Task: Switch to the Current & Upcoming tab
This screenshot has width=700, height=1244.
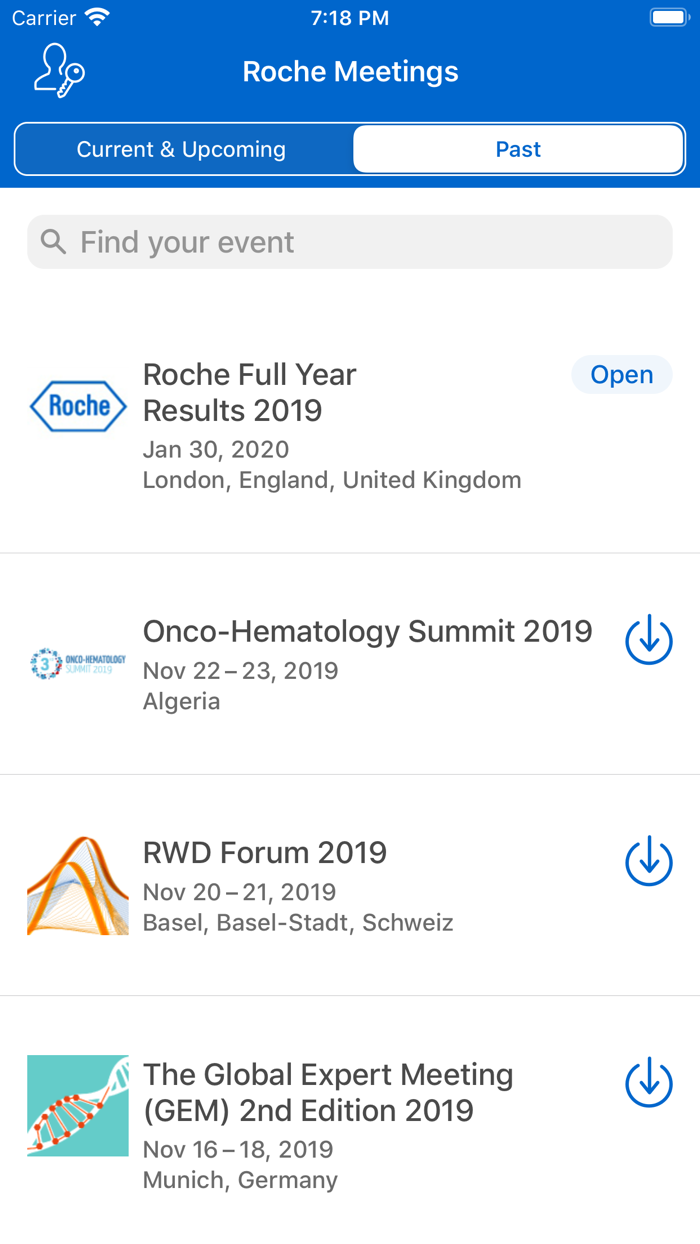Action: pyautogui.click(x=181, y=148)
